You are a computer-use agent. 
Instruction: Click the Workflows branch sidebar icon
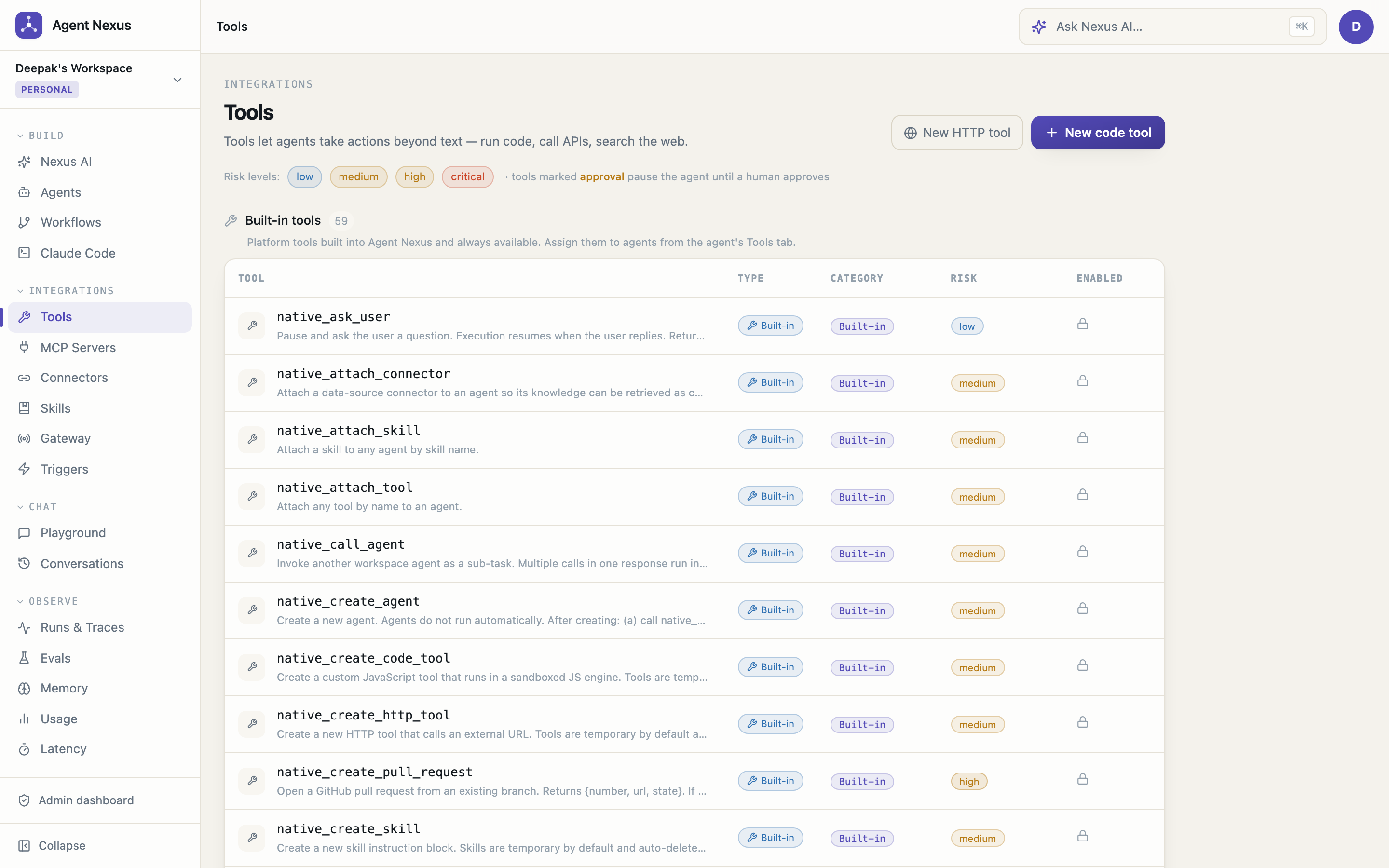pos(24,222)
